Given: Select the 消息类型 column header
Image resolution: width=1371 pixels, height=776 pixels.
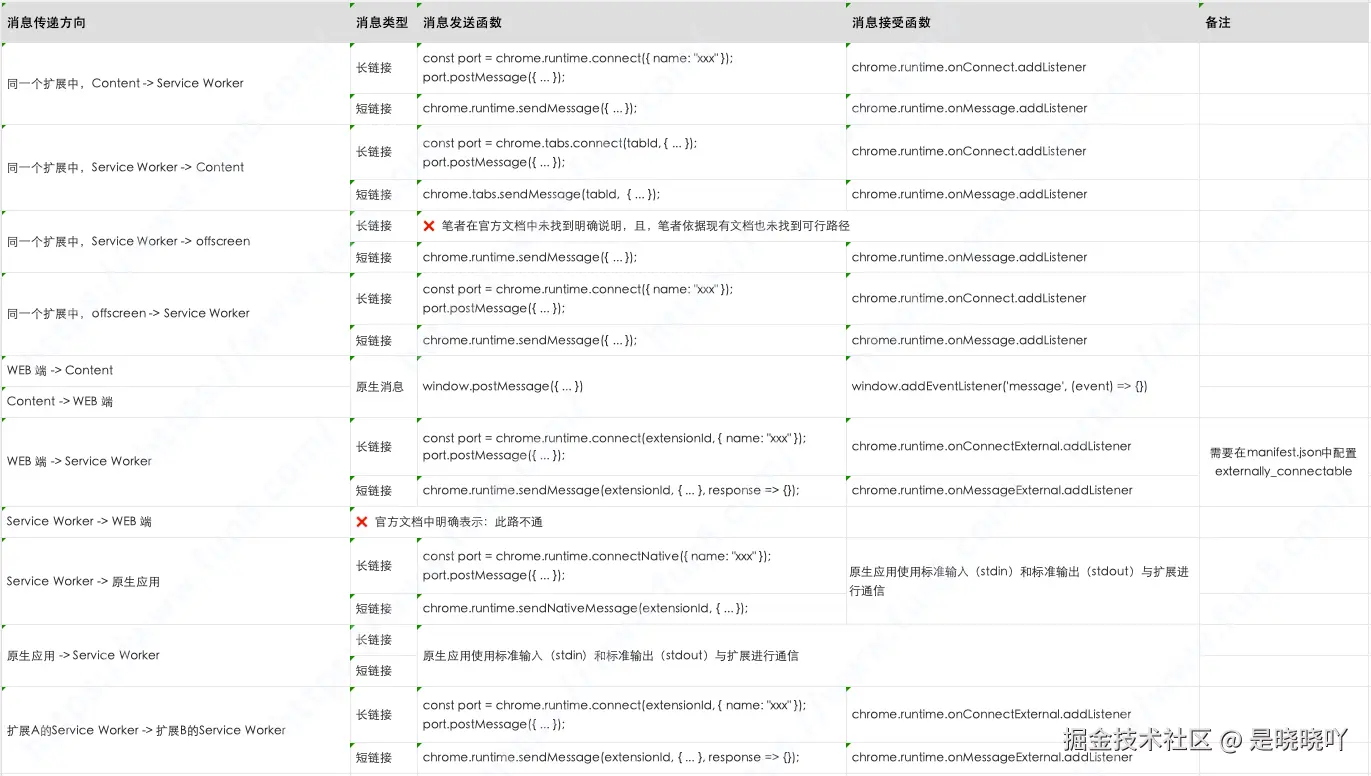Looking at the screenshot, I should (377, 22).
